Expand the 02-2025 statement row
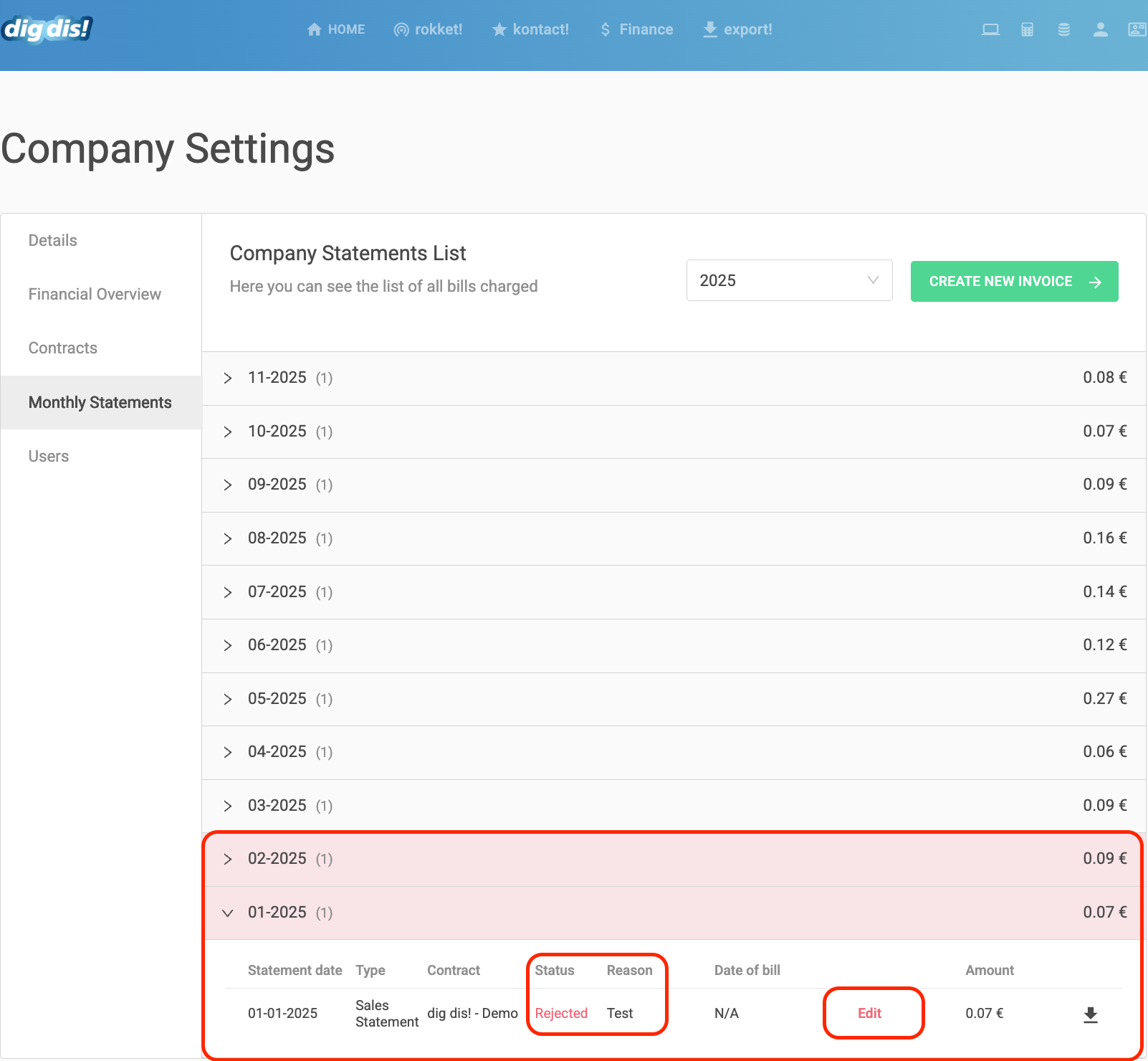This screenshot has height=1061, width=1148. pyautogui.click(x=674, y=860)
